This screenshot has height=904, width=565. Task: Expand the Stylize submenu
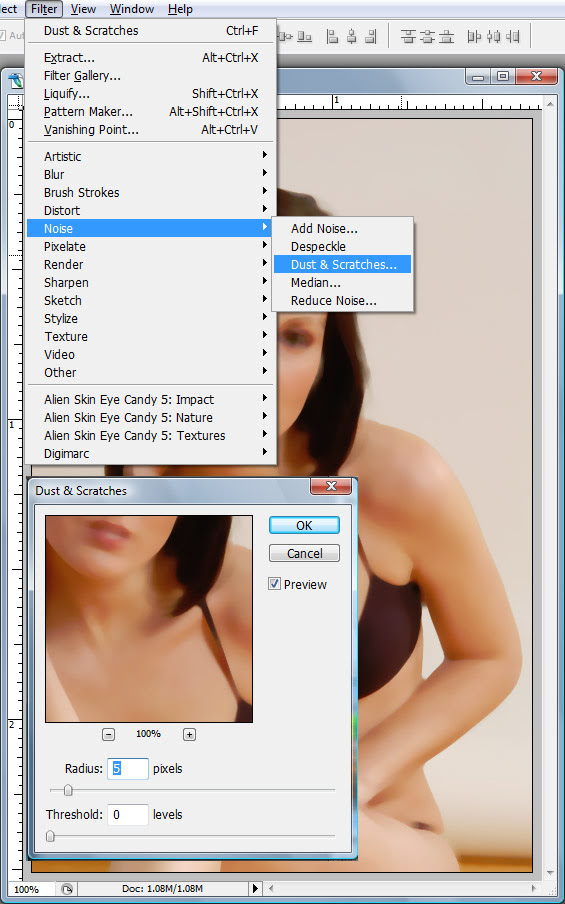point(152,318)
